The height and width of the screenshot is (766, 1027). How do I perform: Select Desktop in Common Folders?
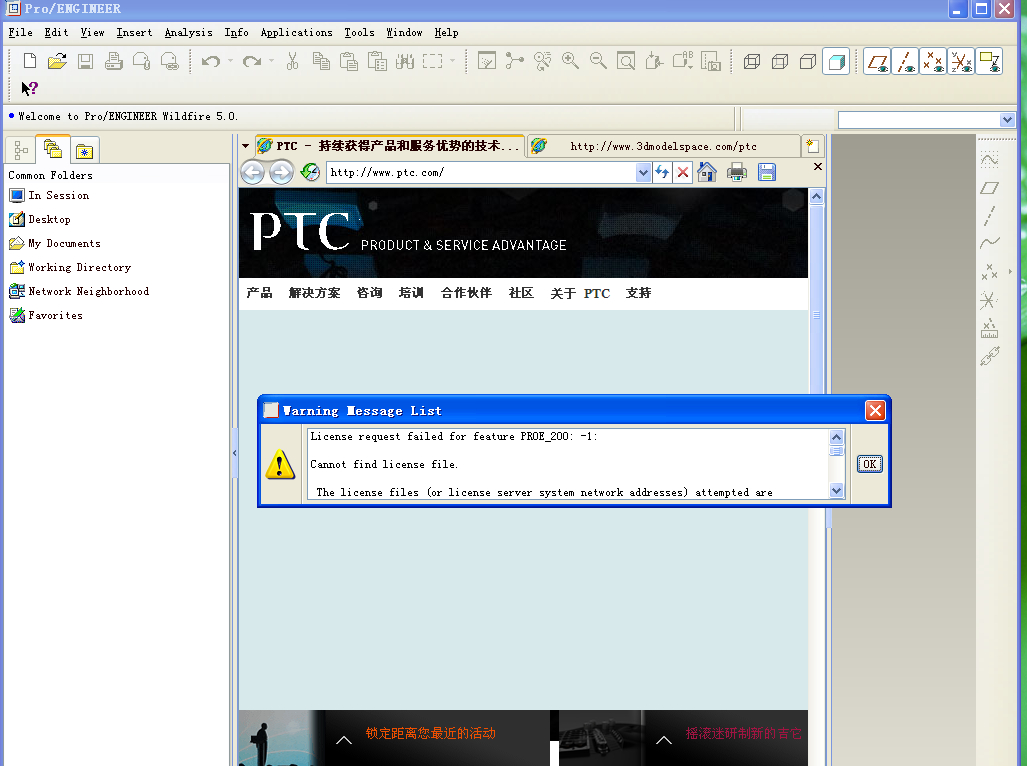[x=39, y=219]
